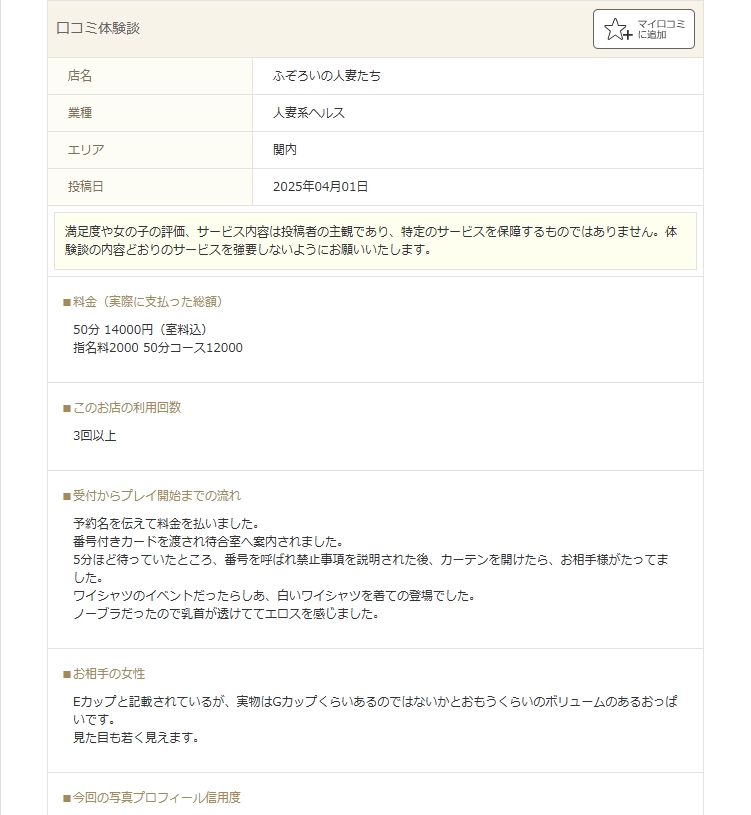Click the area value 関内
The height and width of the screenshot is (815, 751).
pyautogui.click(x=285, y=150)
